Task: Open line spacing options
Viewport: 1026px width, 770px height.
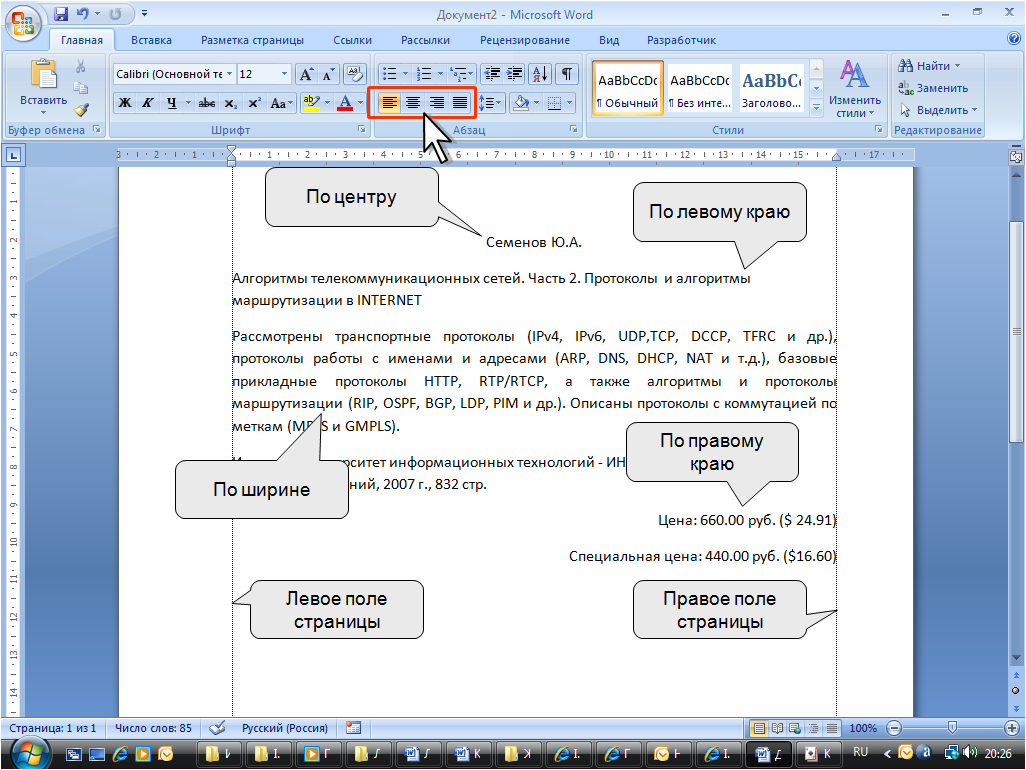Action: point(489,103)
